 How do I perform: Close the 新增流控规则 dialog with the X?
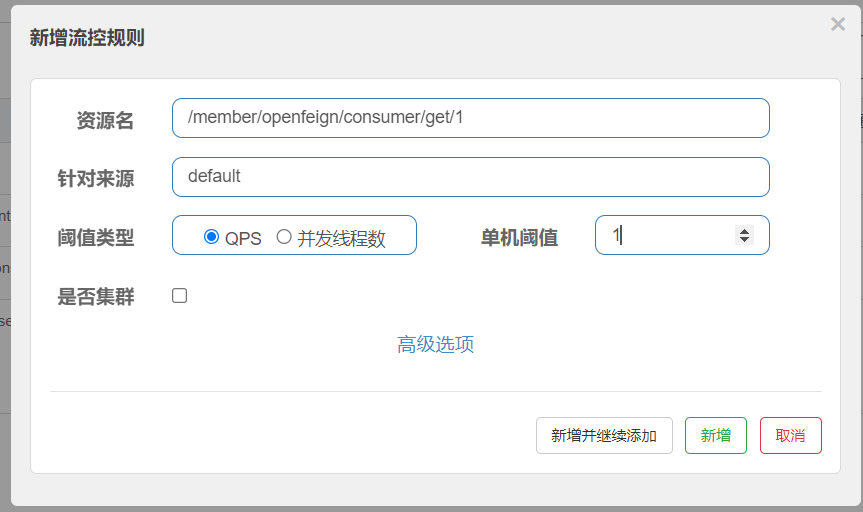pos(838,25)
